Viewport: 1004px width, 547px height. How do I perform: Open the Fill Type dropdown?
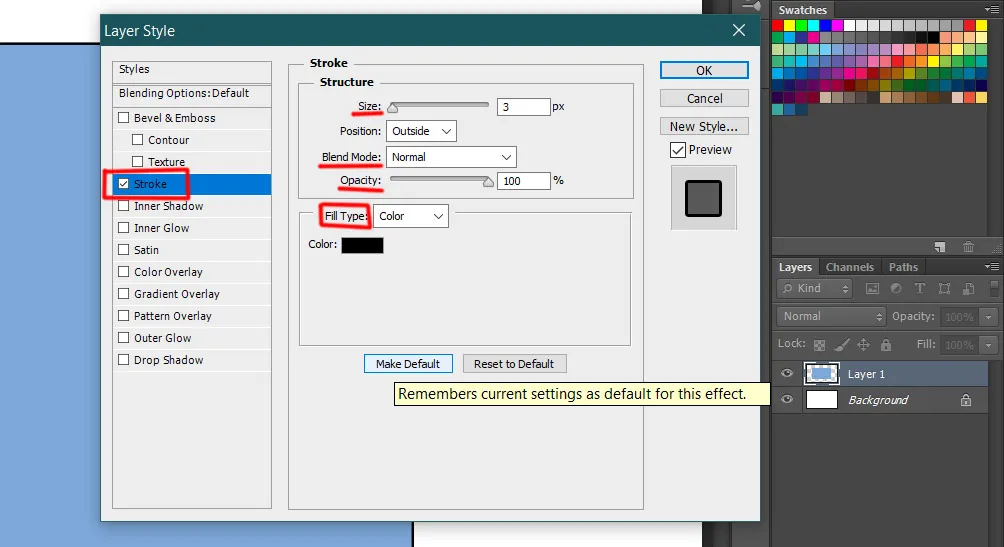pos(411,216)
